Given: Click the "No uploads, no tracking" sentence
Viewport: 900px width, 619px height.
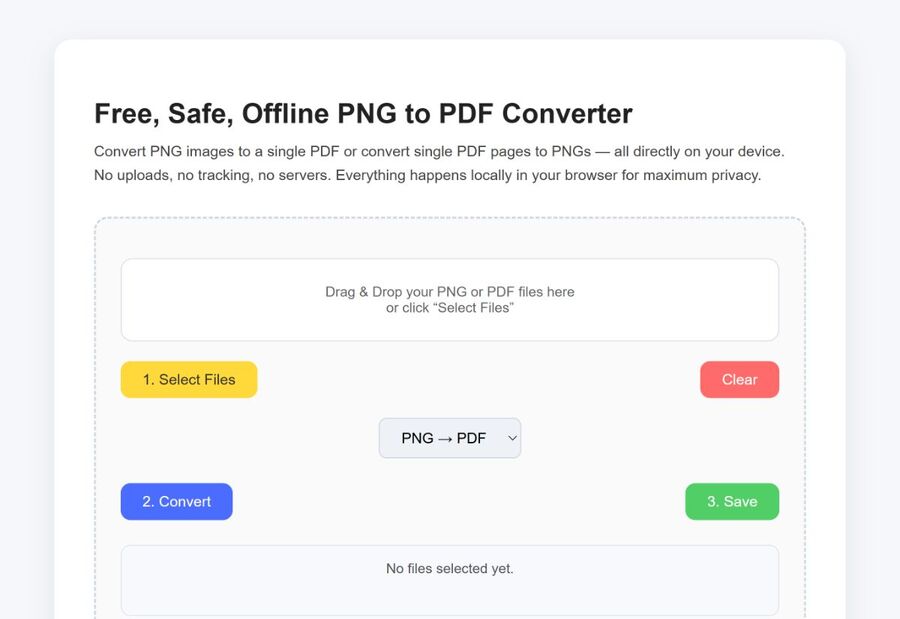Looking at the screenshot, I should [212, 176].
